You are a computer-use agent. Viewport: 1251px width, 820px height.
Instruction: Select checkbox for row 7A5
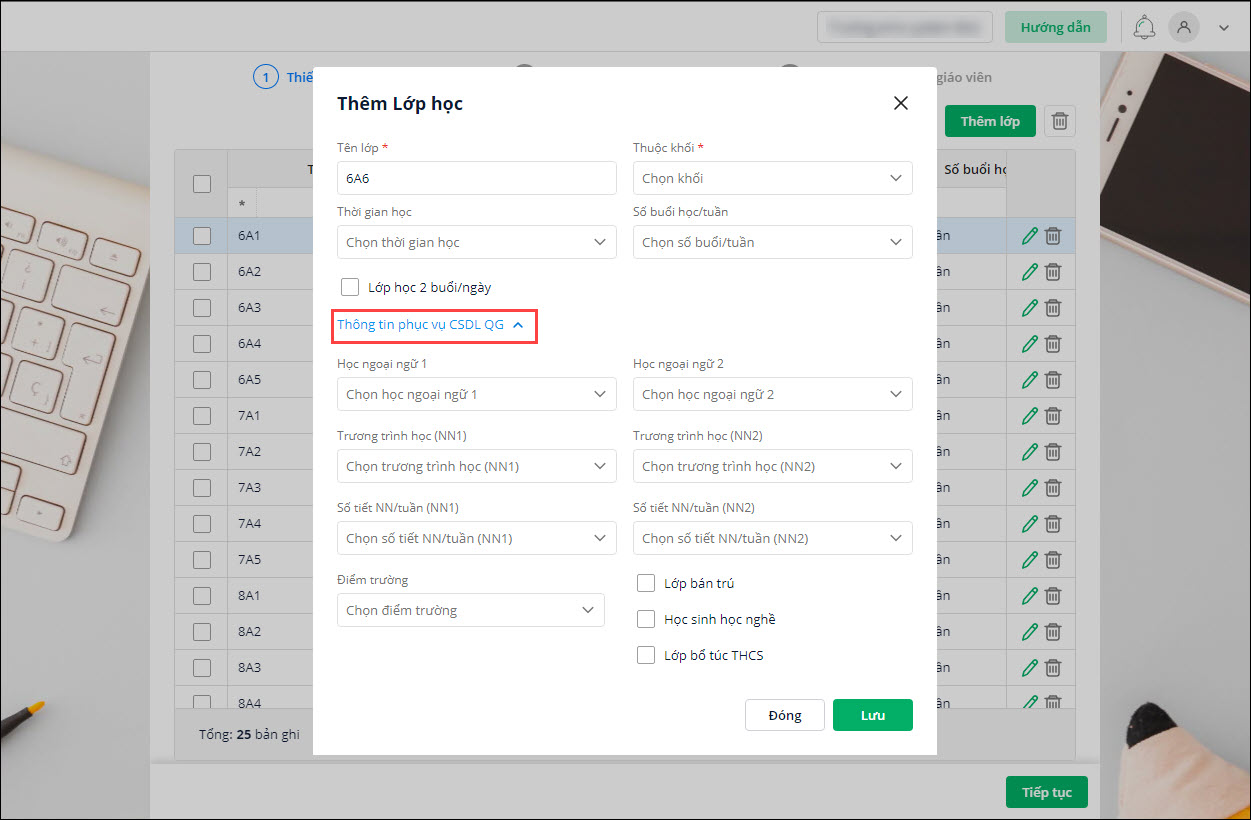coord(202,560)
